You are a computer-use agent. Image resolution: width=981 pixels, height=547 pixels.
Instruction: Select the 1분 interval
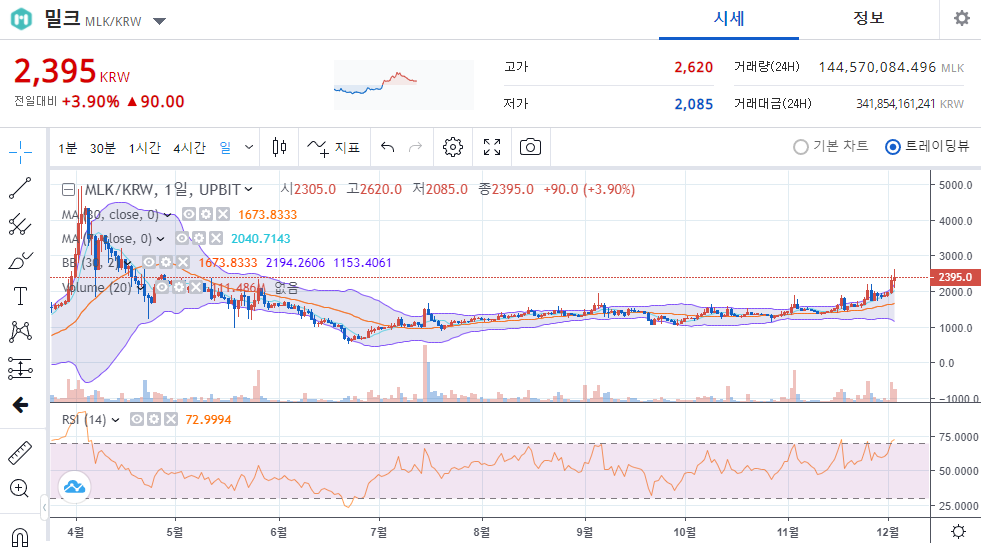[x=67, y=148]
